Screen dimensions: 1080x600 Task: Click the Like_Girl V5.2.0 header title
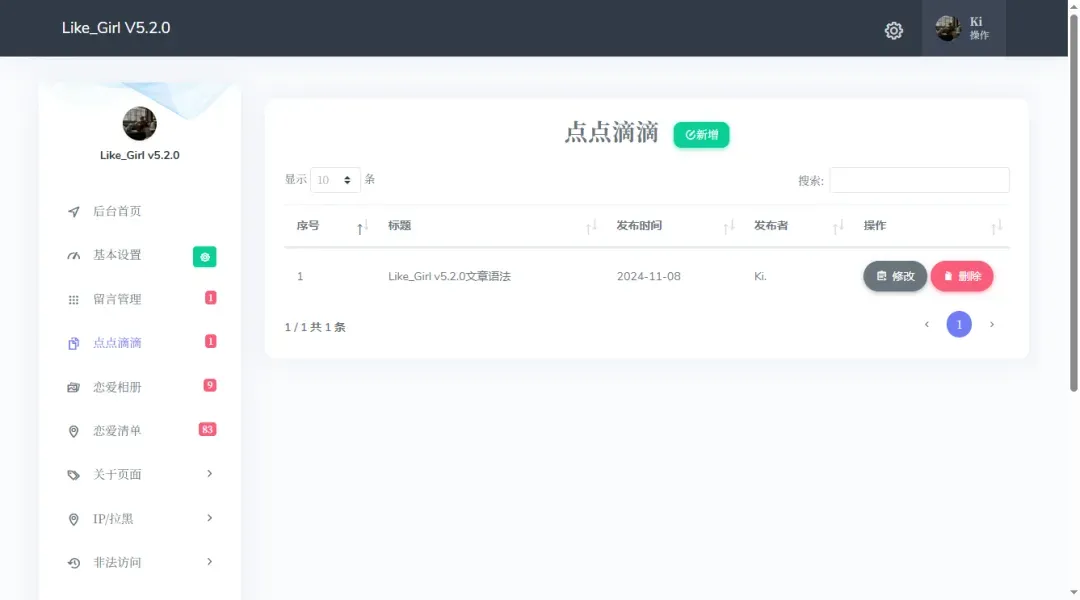(x=116, y=28)
